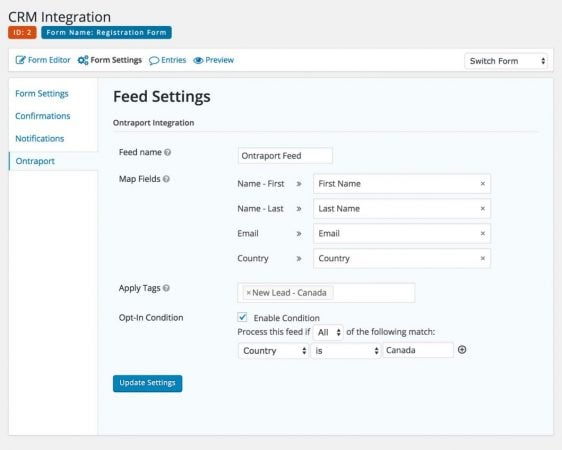This screenshot has height=450, width=562.
Task: Click the Name - First arrow icon
Action: click(299, 184)
